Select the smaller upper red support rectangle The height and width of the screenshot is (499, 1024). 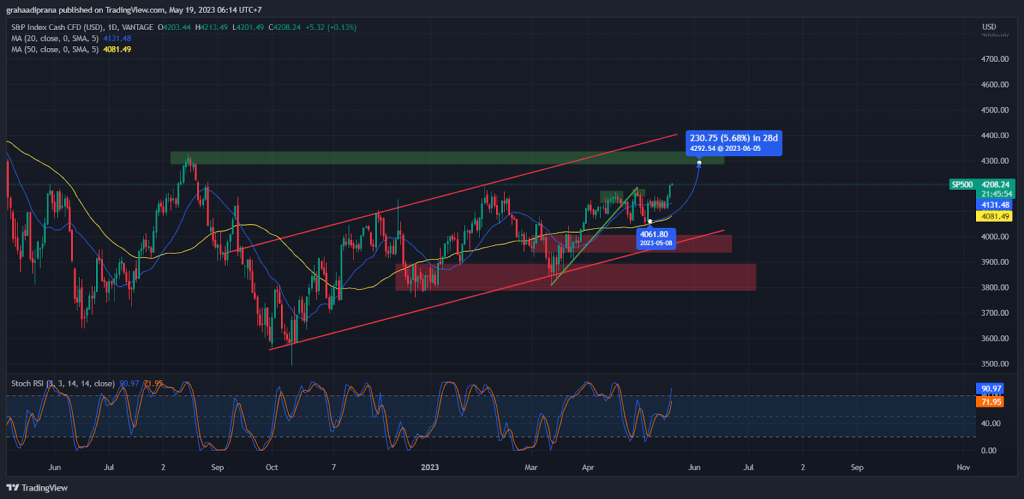coord(632,244)
